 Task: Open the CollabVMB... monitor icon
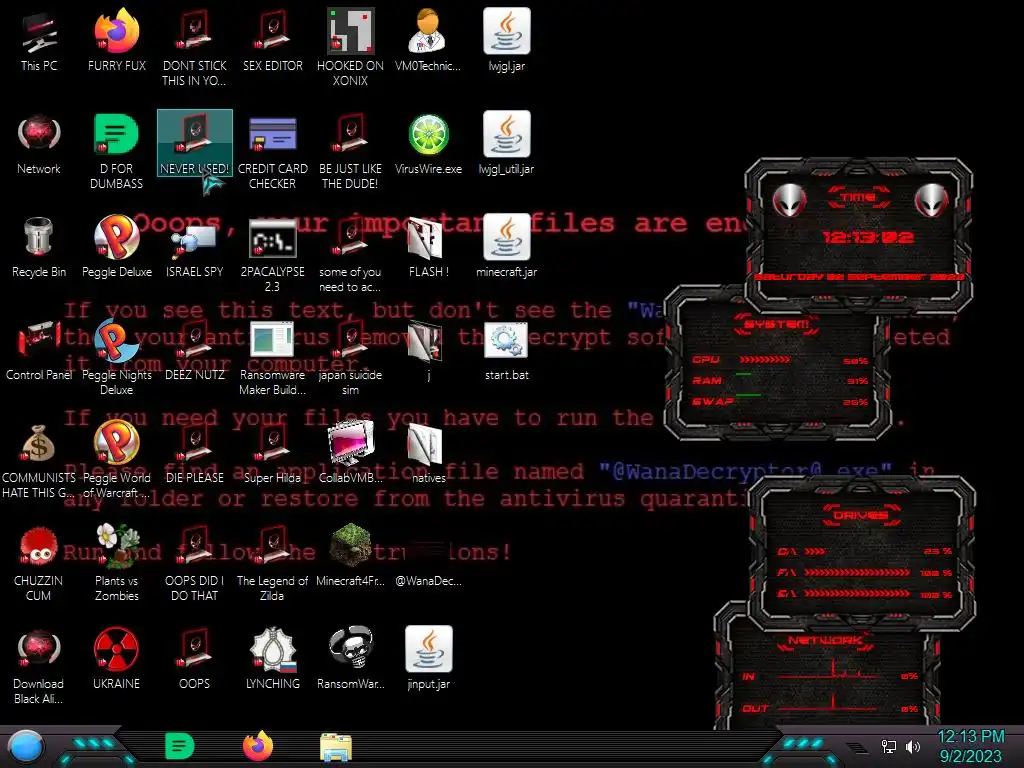(350, 453)
